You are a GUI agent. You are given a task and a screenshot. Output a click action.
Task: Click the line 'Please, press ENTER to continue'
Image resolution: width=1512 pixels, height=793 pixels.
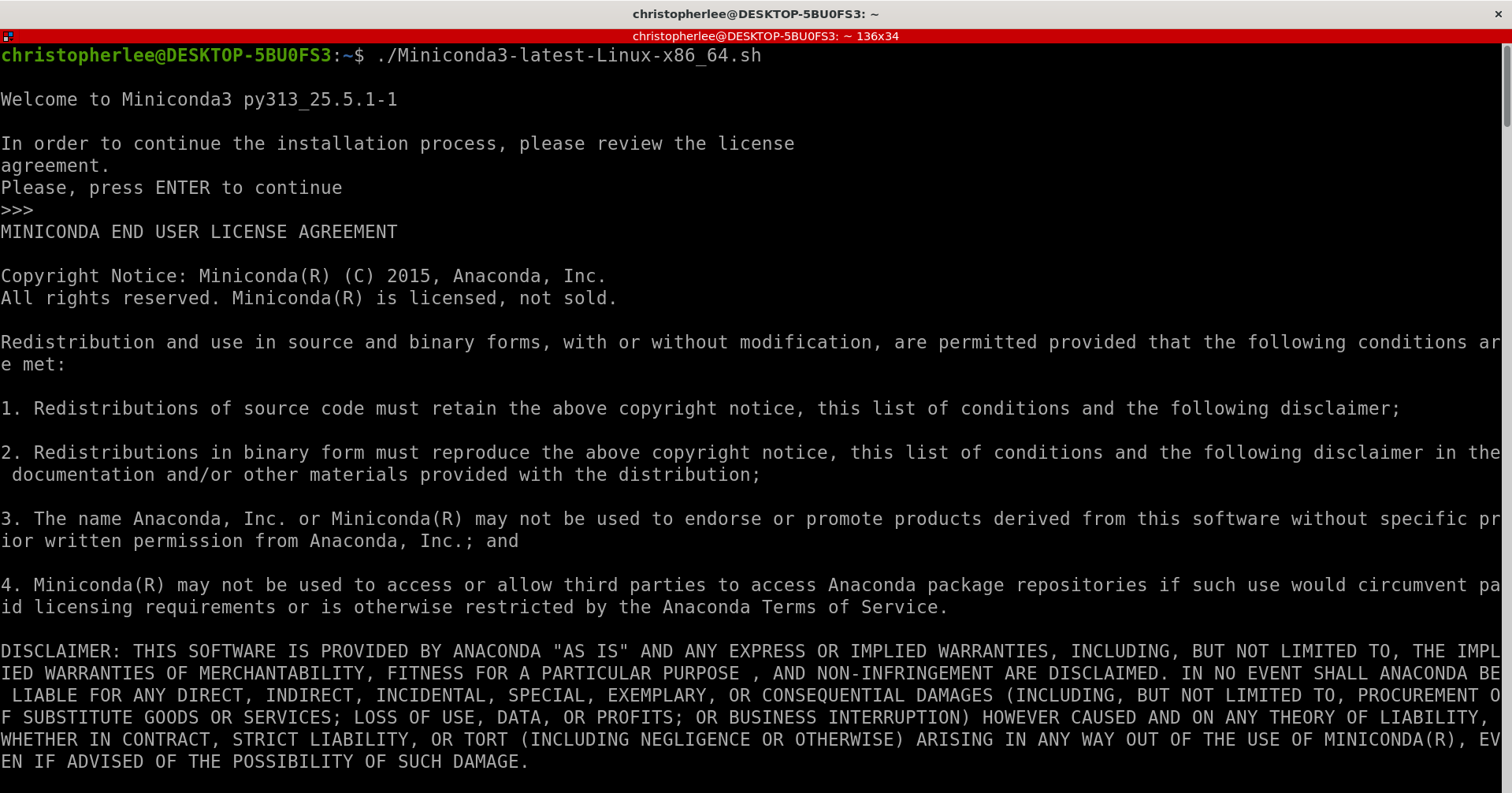click(x=172, y=188)
